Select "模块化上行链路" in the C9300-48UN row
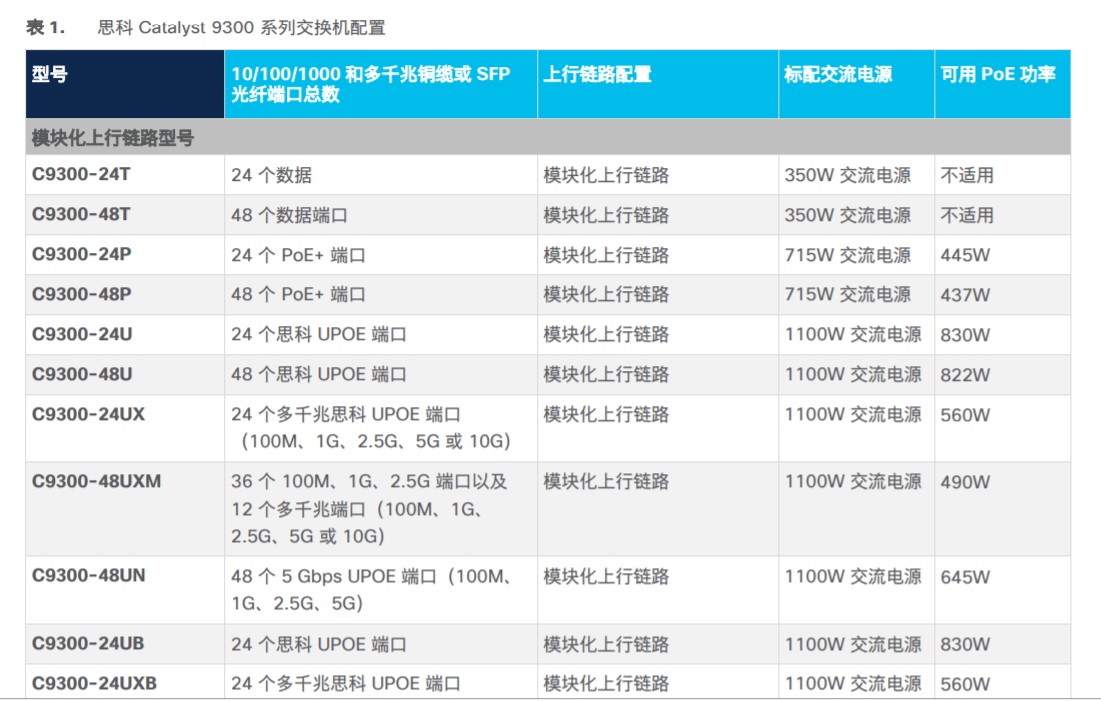 coord(606,577)
